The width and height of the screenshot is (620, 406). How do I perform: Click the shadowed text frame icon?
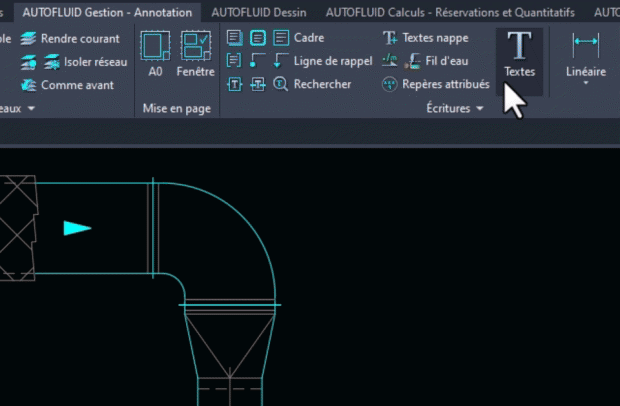coord(235,38)
